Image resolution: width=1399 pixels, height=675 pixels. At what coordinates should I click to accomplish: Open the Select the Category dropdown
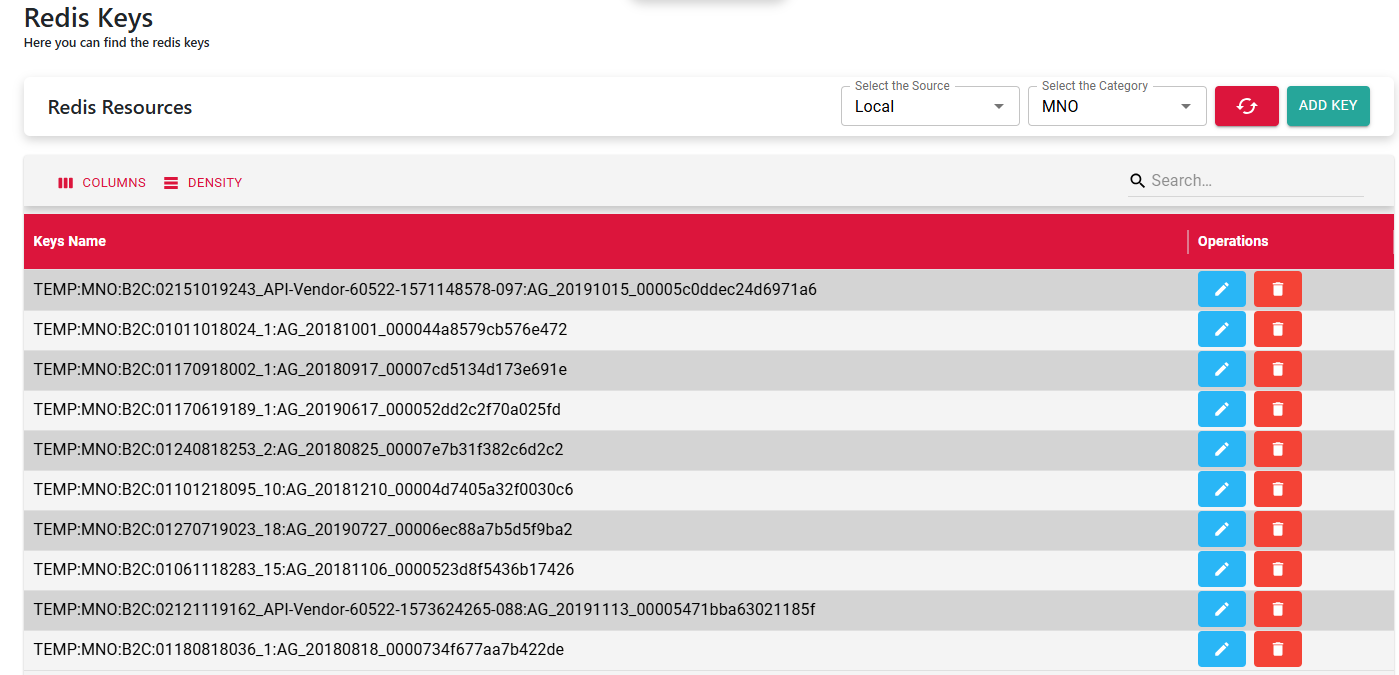tap(1117, 106)
